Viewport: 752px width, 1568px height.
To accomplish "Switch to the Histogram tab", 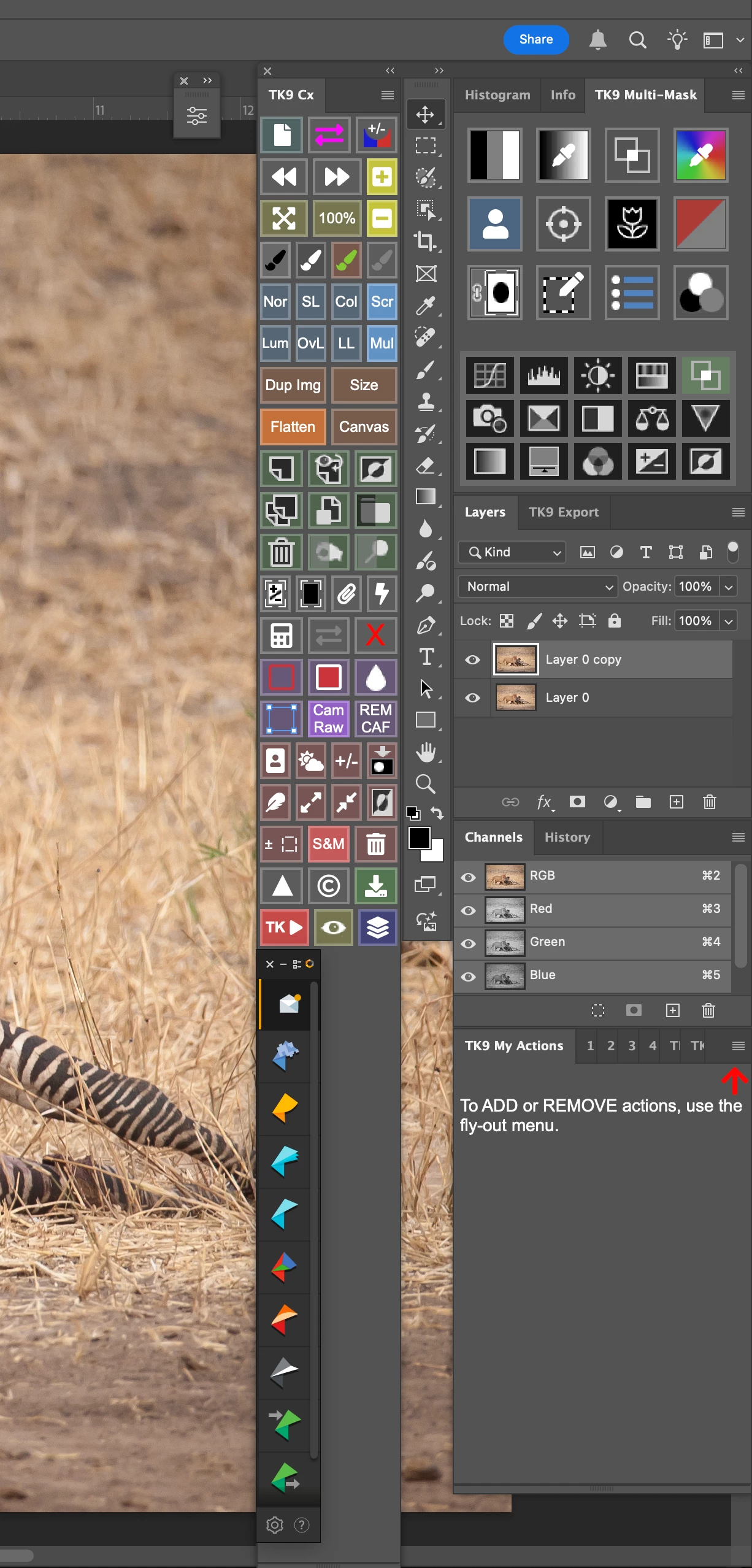I will point(497,95).
